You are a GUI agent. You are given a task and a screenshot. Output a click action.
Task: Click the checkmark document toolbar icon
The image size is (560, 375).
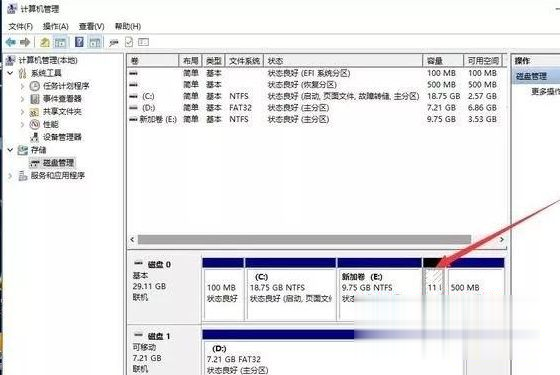coord(129,42)
